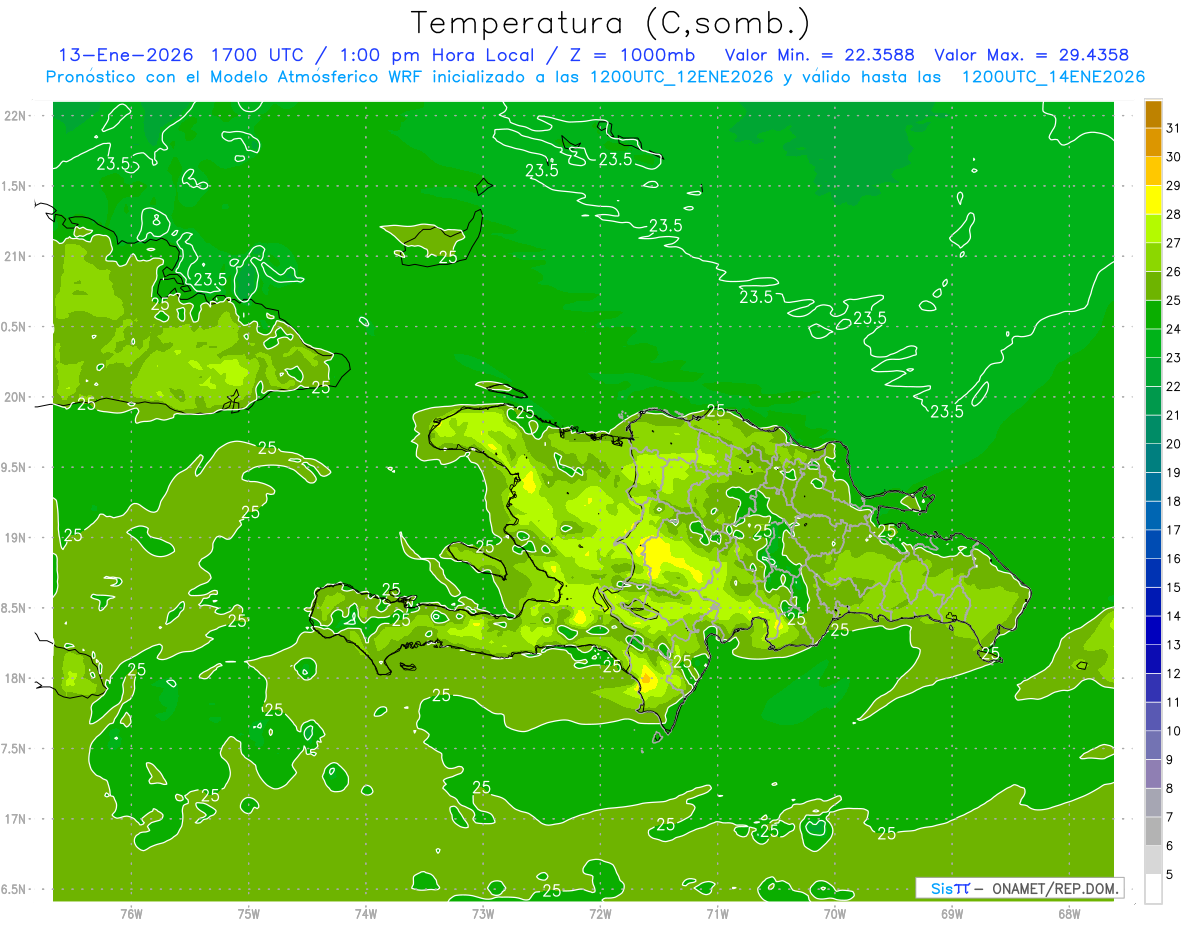Click the "76W" longitude axis label
This screenshot has width=1200, height=927.
(x=131, y=913)
